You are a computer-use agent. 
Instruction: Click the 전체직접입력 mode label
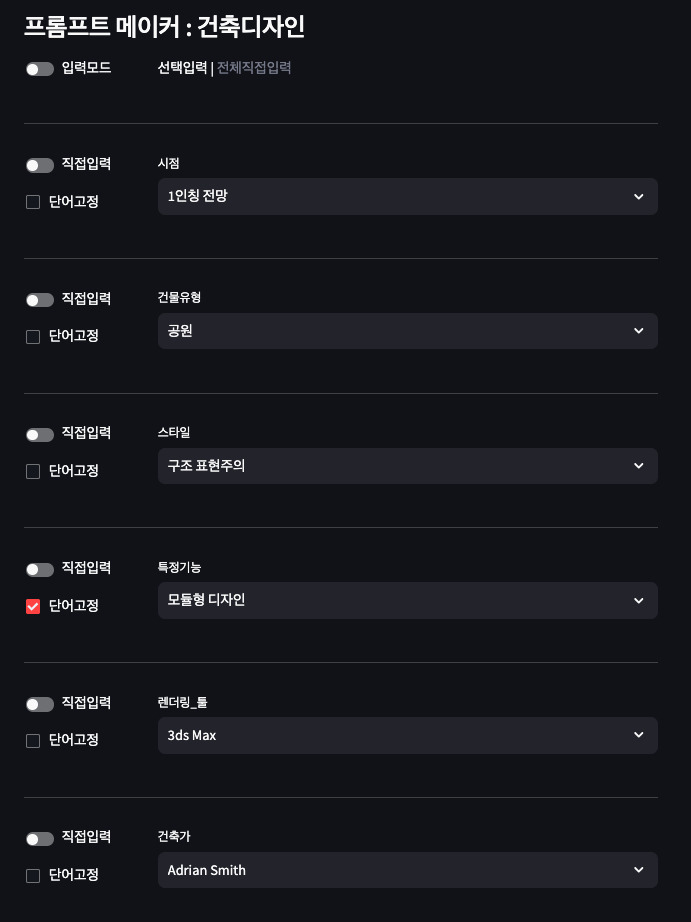pos(254,68)
